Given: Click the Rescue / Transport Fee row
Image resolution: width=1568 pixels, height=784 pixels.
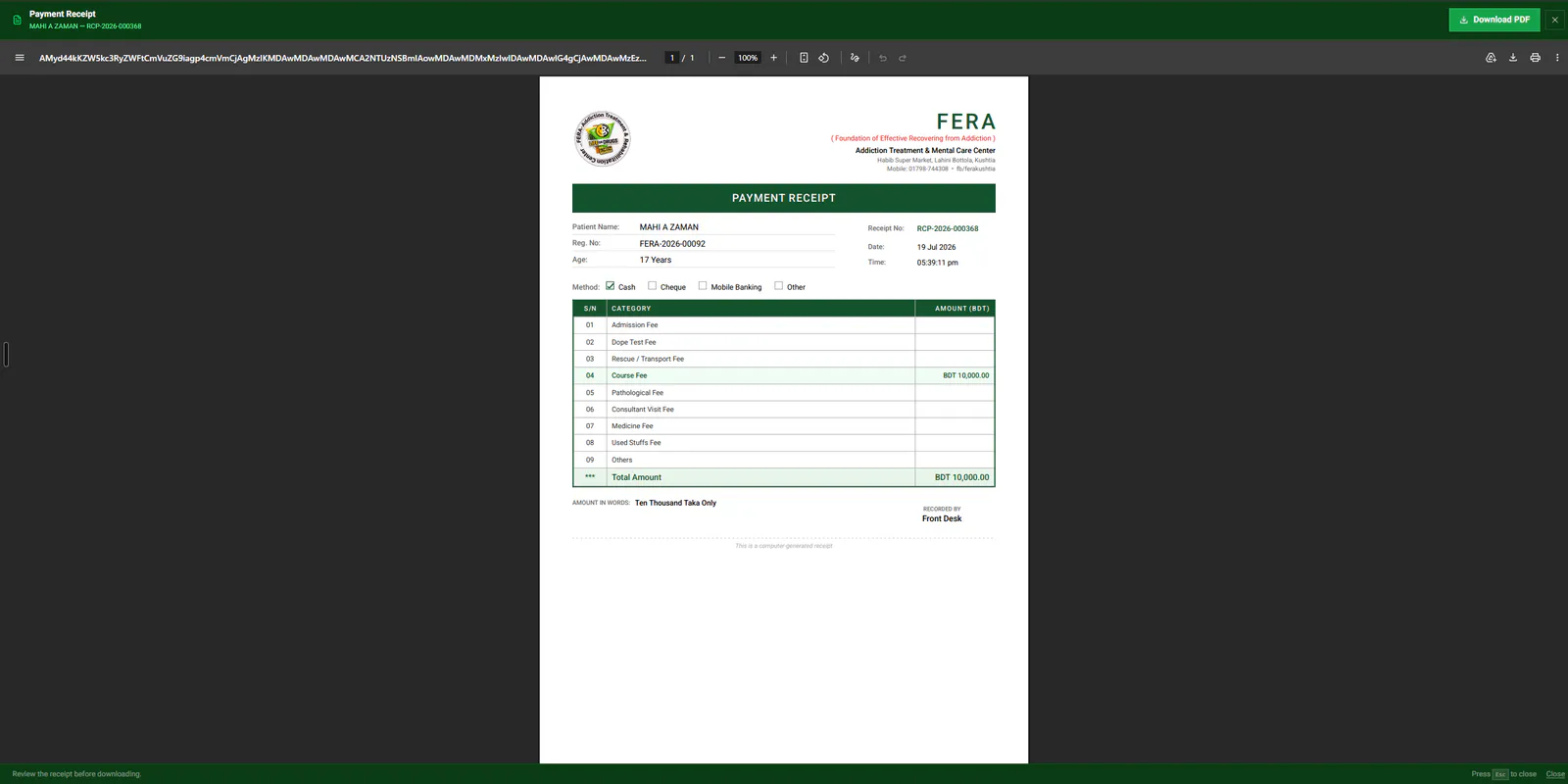Looking at the screenshot, I should pyautogui.click(x=784, y=359).
